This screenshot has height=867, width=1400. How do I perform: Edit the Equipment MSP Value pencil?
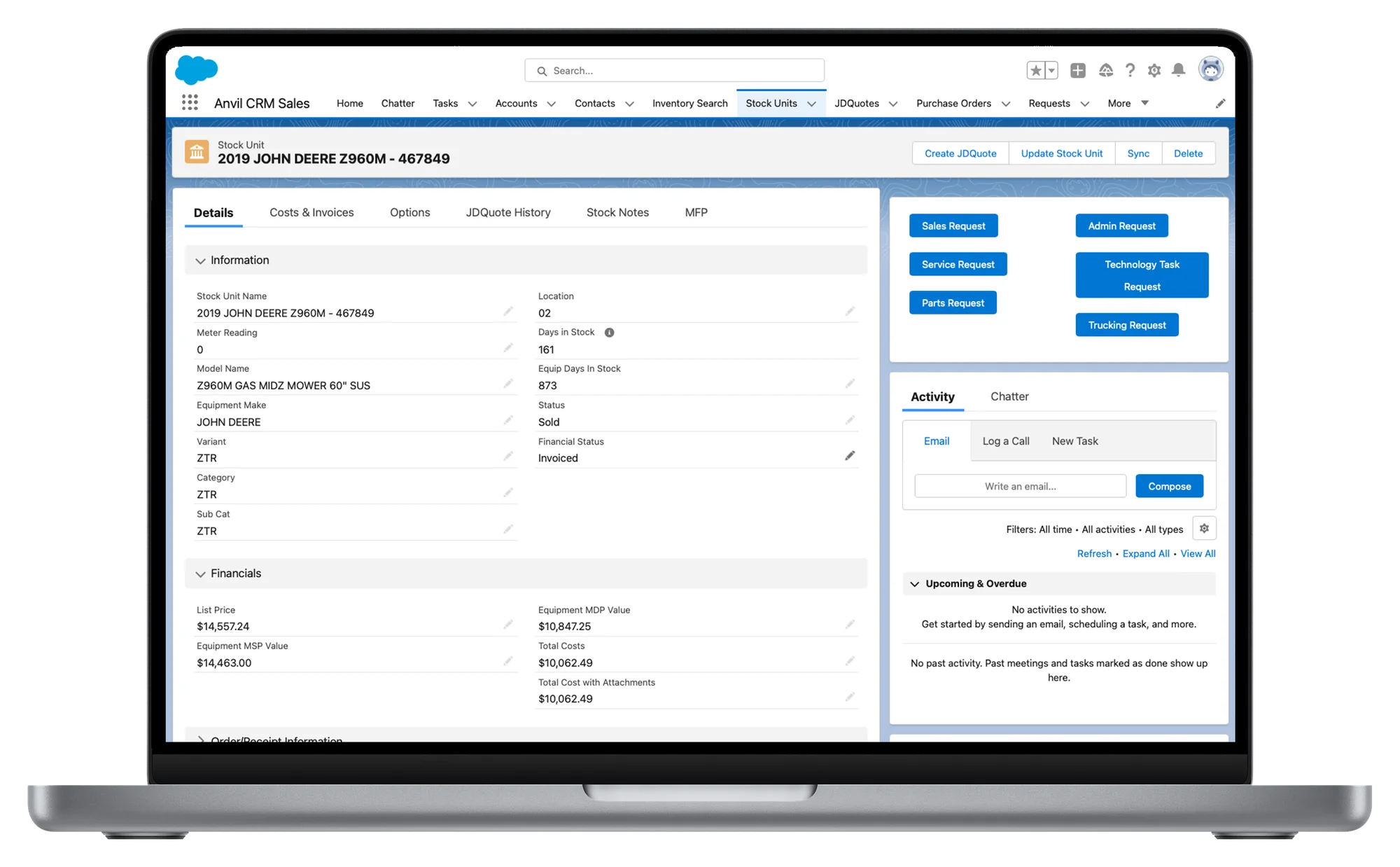508,661
